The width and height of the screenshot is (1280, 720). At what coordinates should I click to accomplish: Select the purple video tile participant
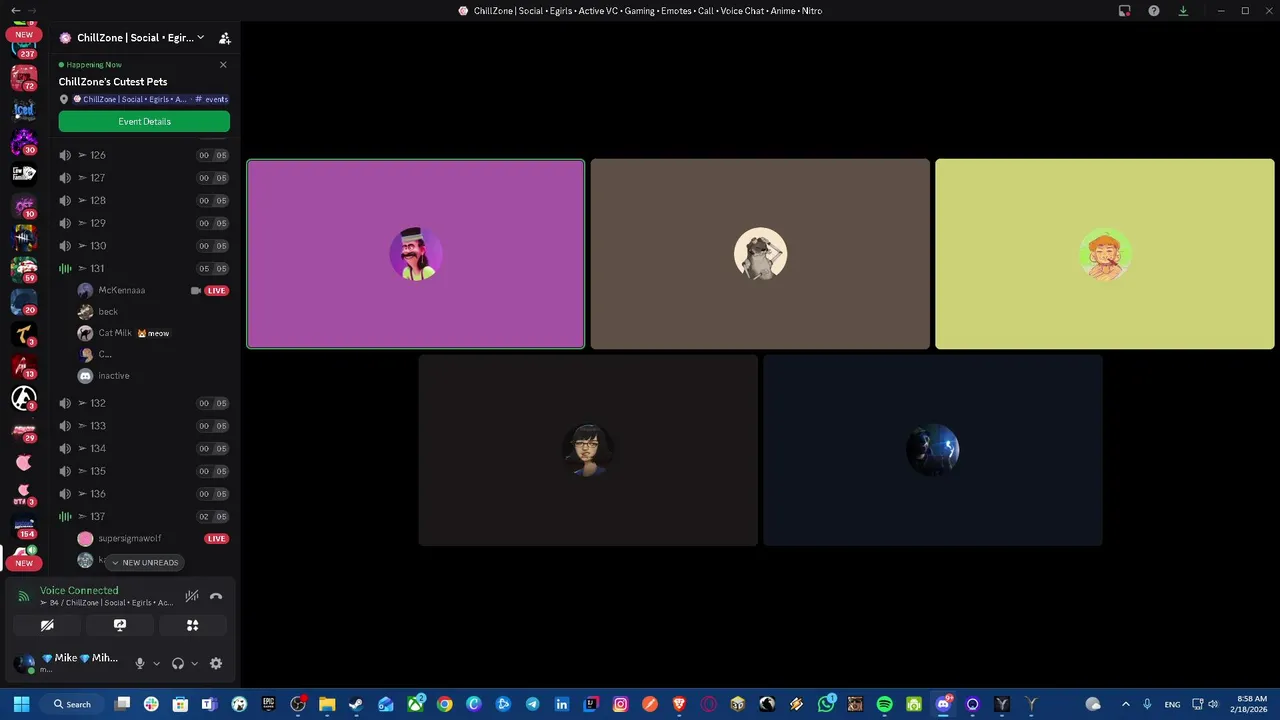point(416,254)
